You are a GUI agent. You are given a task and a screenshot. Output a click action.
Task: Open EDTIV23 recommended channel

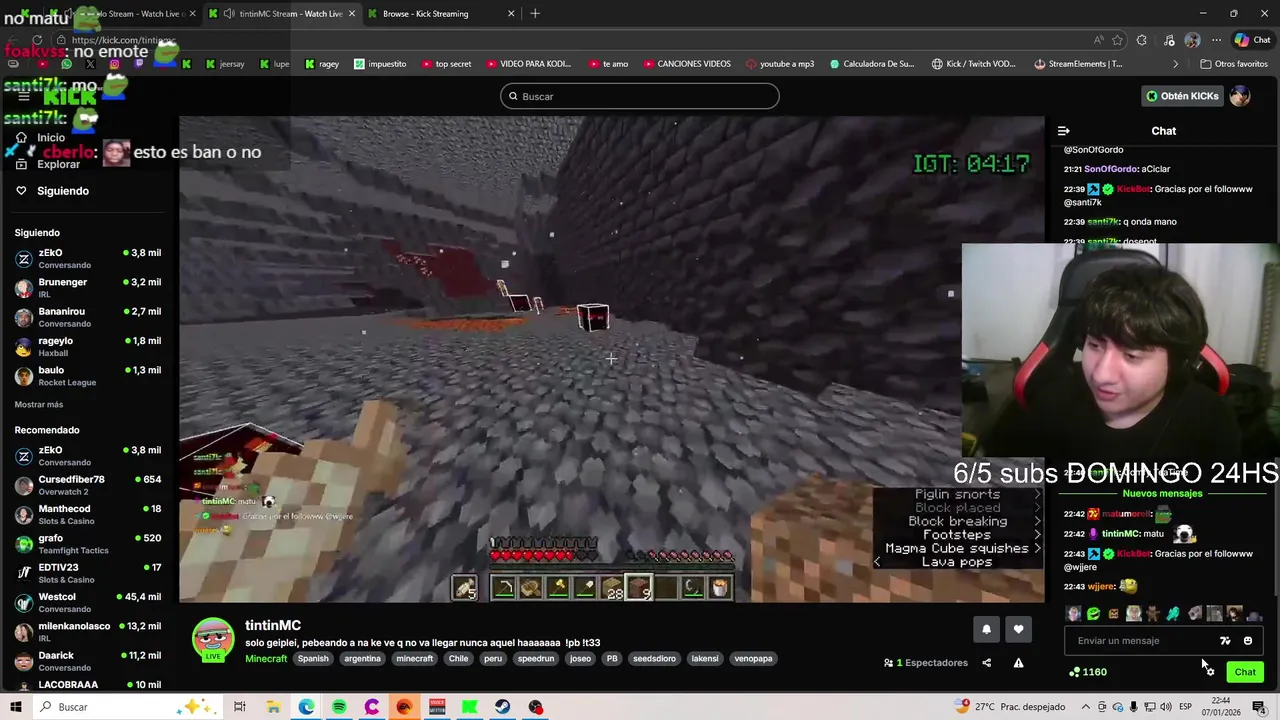tap(88, 573)
